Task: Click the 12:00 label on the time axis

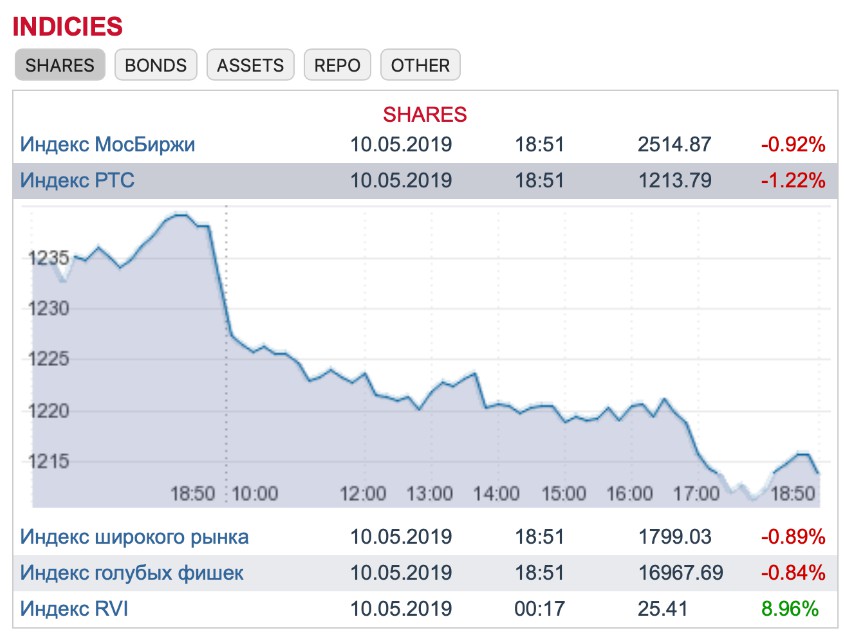Action: click(363, 493)
